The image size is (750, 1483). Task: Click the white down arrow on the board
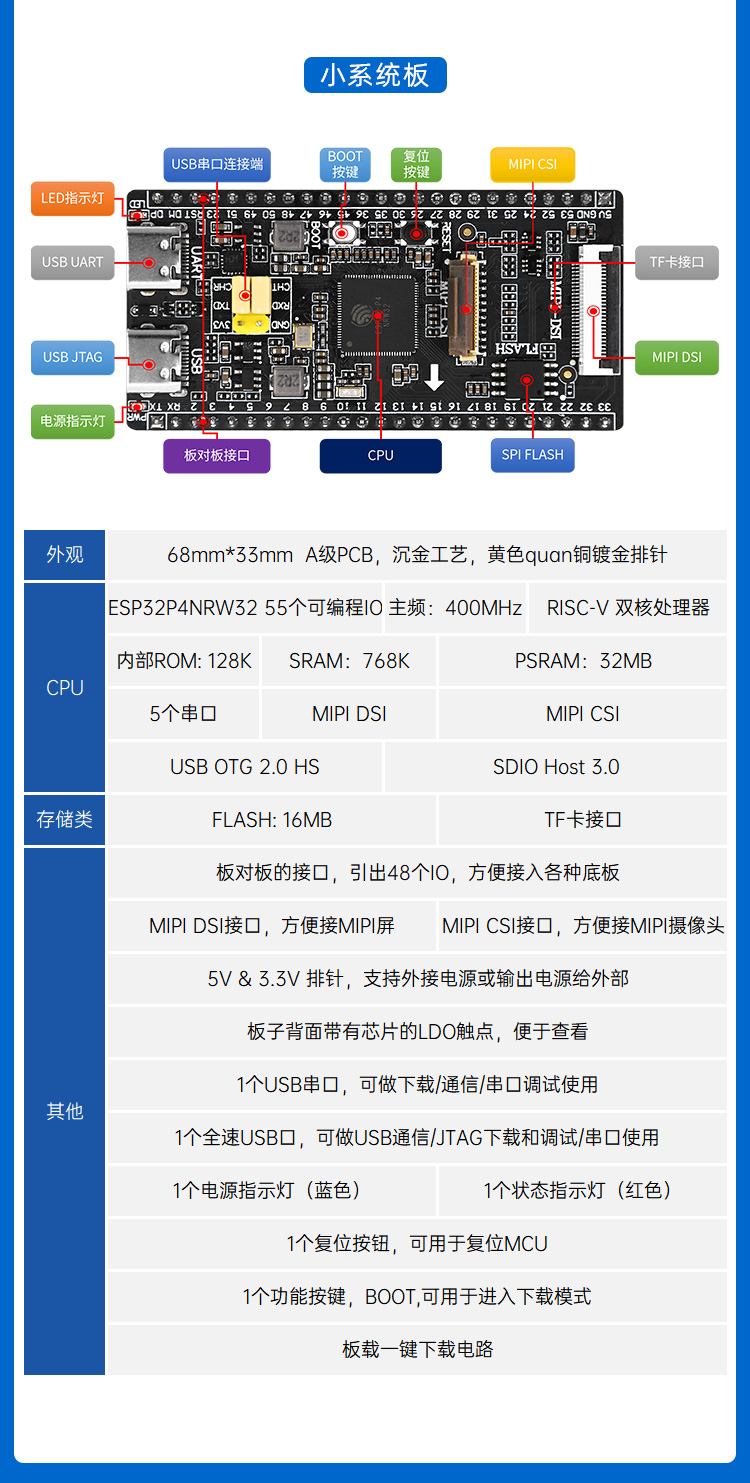coord(434,378)
